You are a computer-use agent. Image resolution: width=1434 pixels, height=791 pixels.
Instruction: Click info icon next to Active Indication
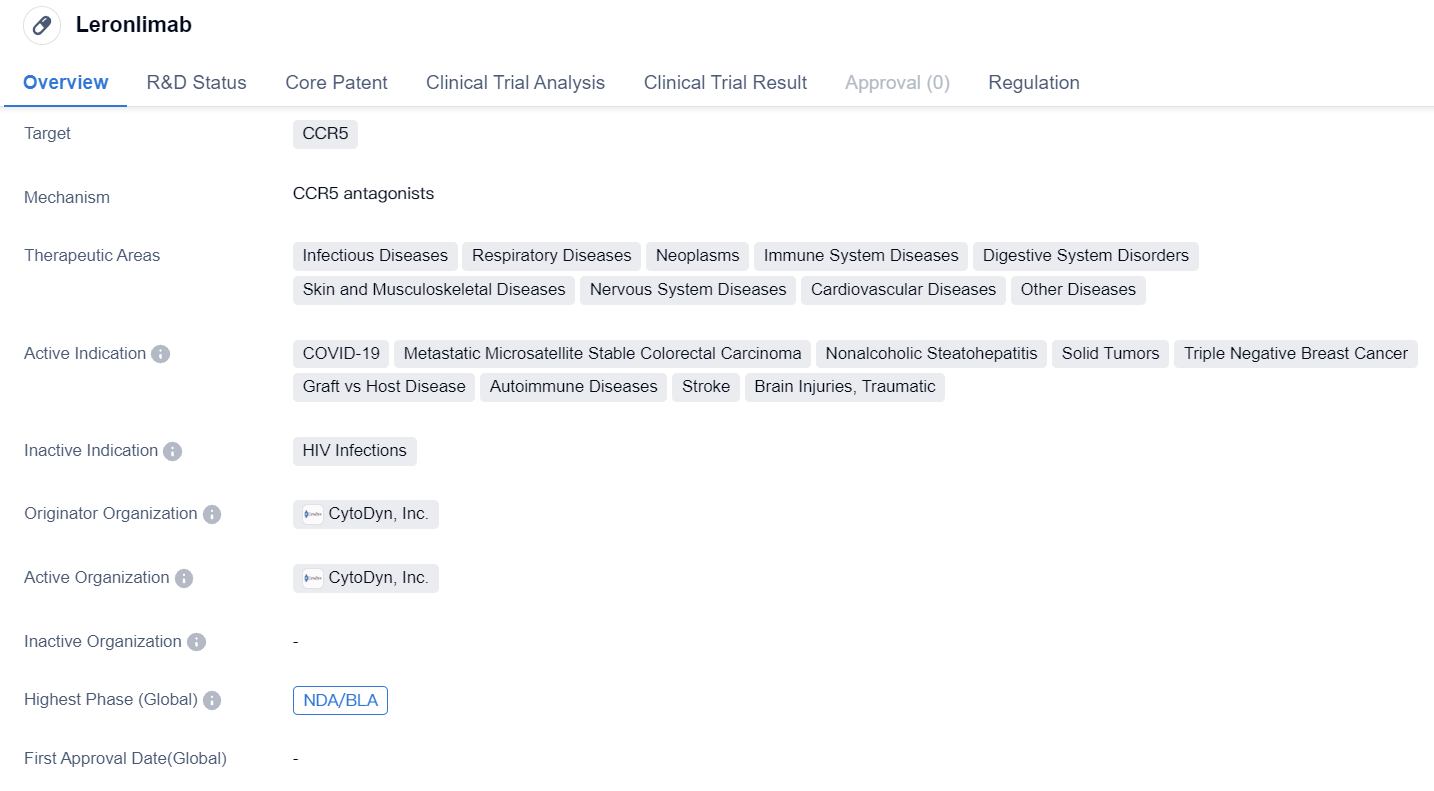160,354
